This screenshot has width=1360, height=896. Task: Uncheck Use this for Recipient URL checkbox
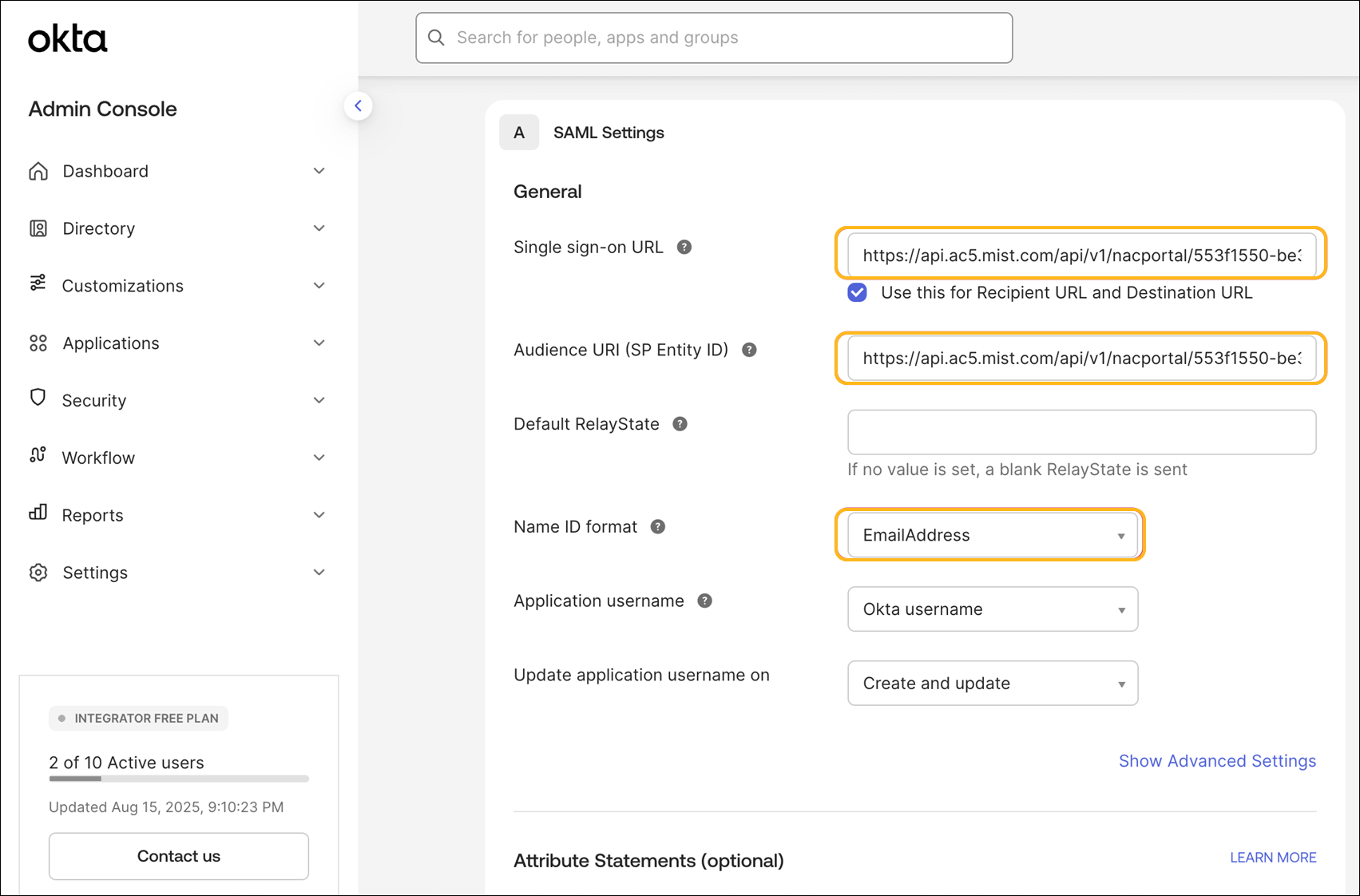point(857,292)
